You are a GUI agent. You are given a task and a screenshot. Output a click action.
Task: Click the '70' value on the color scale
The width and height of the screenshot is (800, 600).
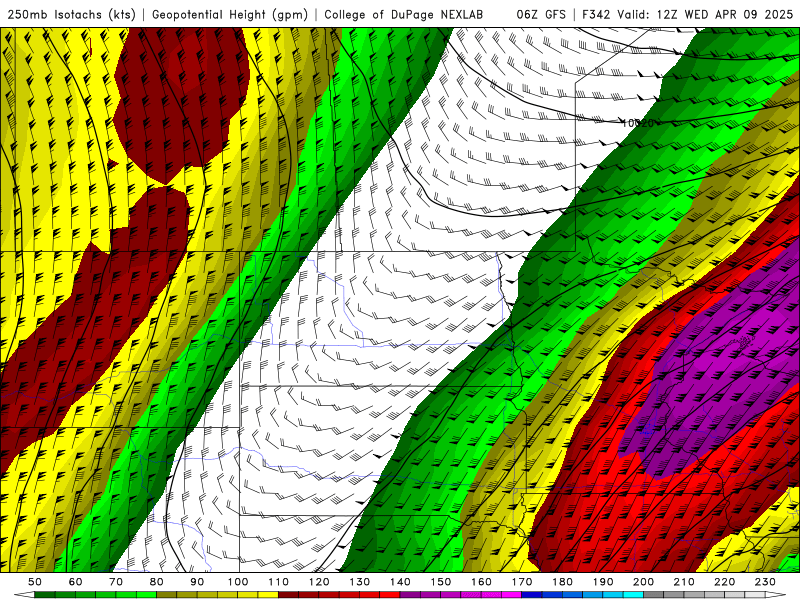point(116,582)
